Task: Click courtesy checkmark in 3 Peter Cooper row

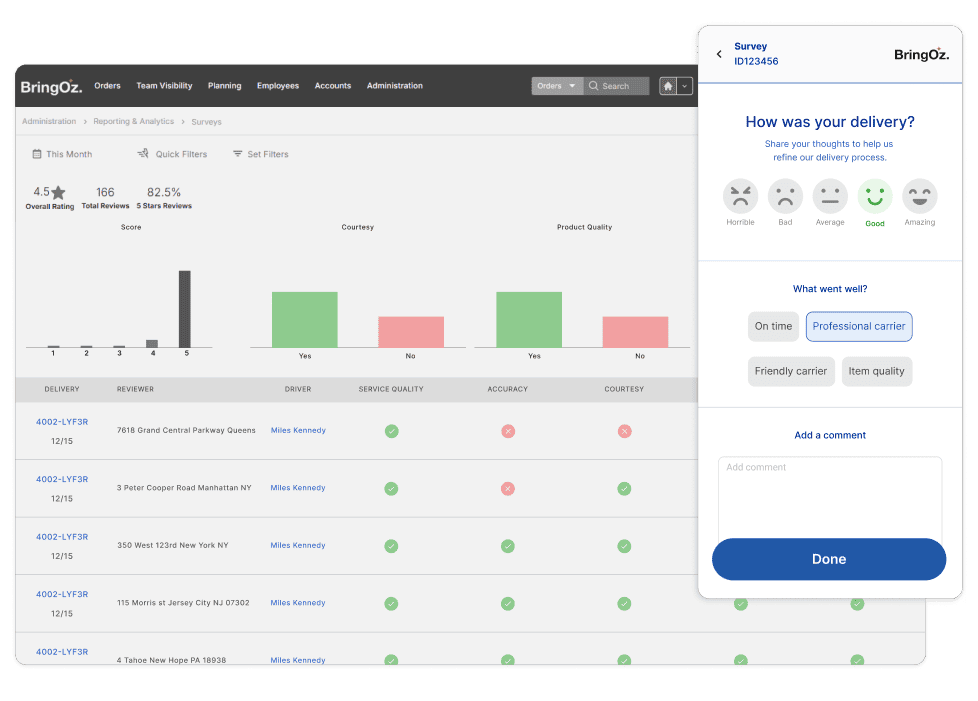Action: [624, 488]
